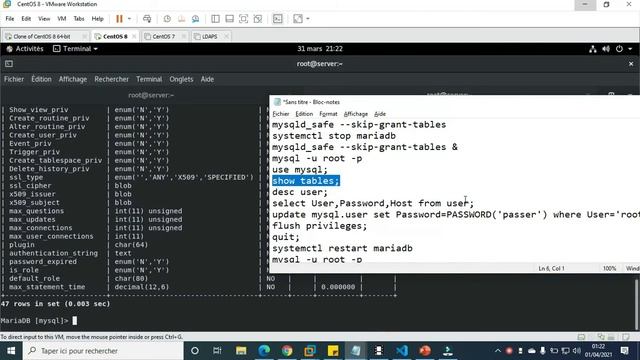Image resolution: width=640 pixels, height=360 pixels.
Task: Click the Send Ctrl+Alt+Del icon in VMware toolbar
Action: [147, 19]
